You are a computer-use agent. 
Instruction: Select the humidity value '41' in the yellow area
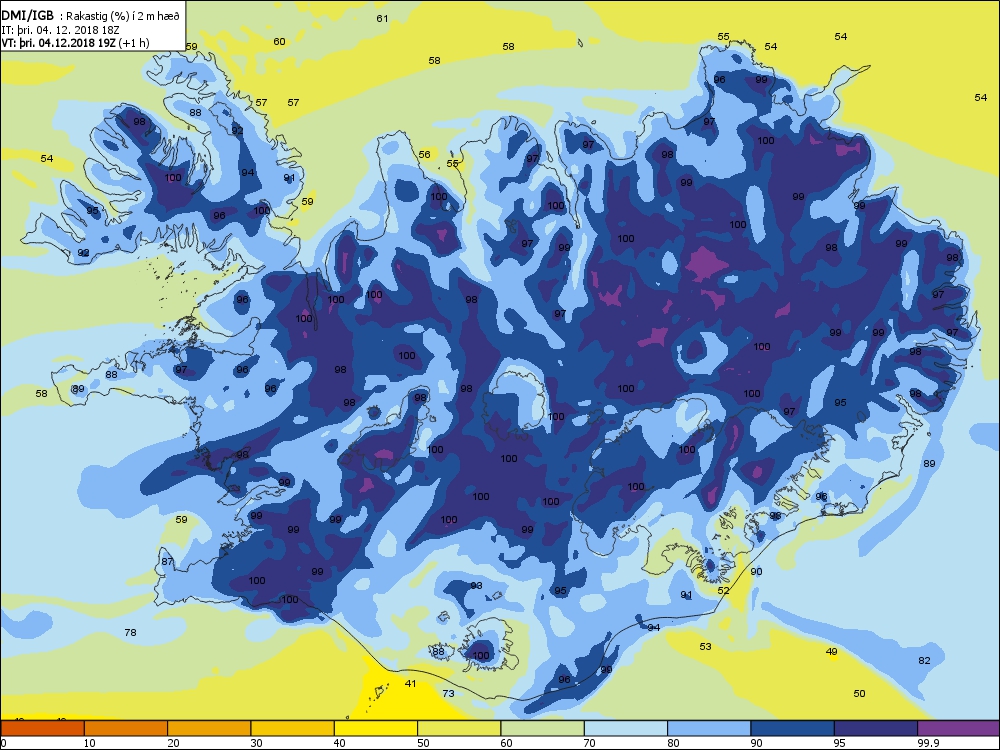coord(411,683)
